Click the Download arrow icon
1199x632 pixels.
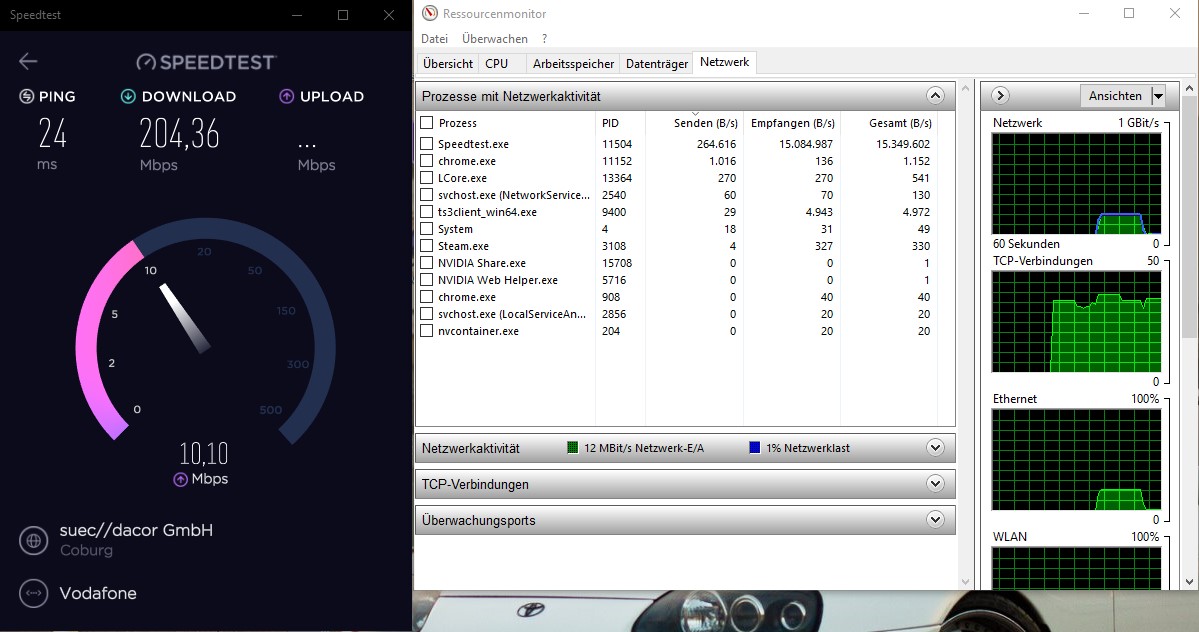pos(128,96)
